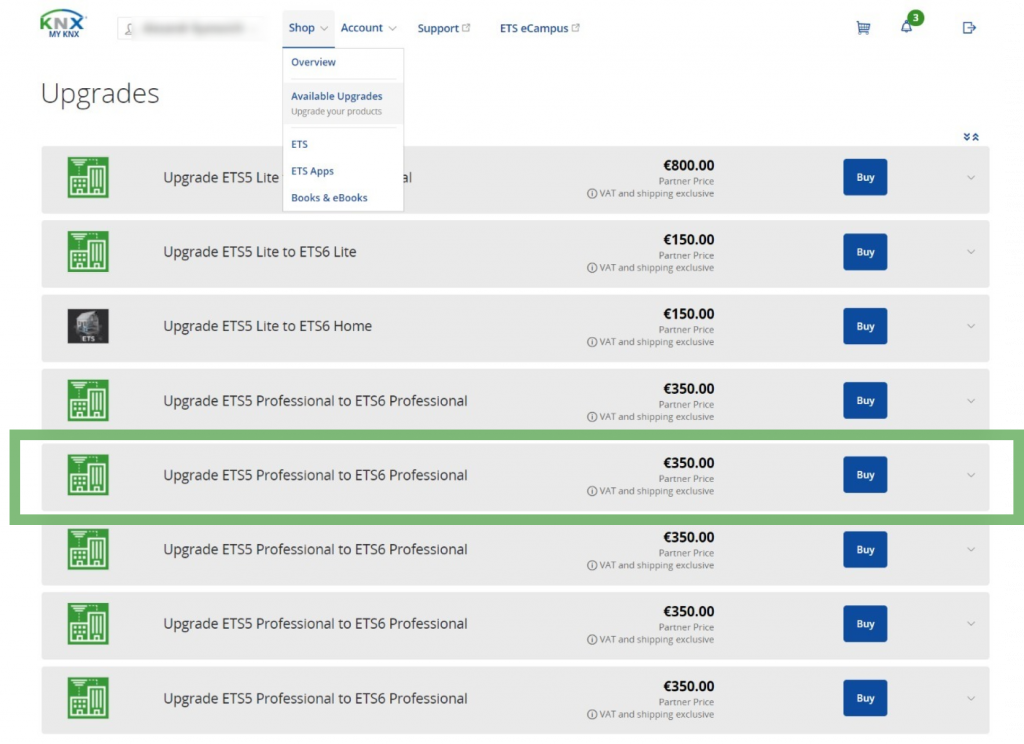1024x744 pixels.
Task: Buy the ETS5 Lite to ETS6 Home upgrade
Action: click(x=865, y=326)
